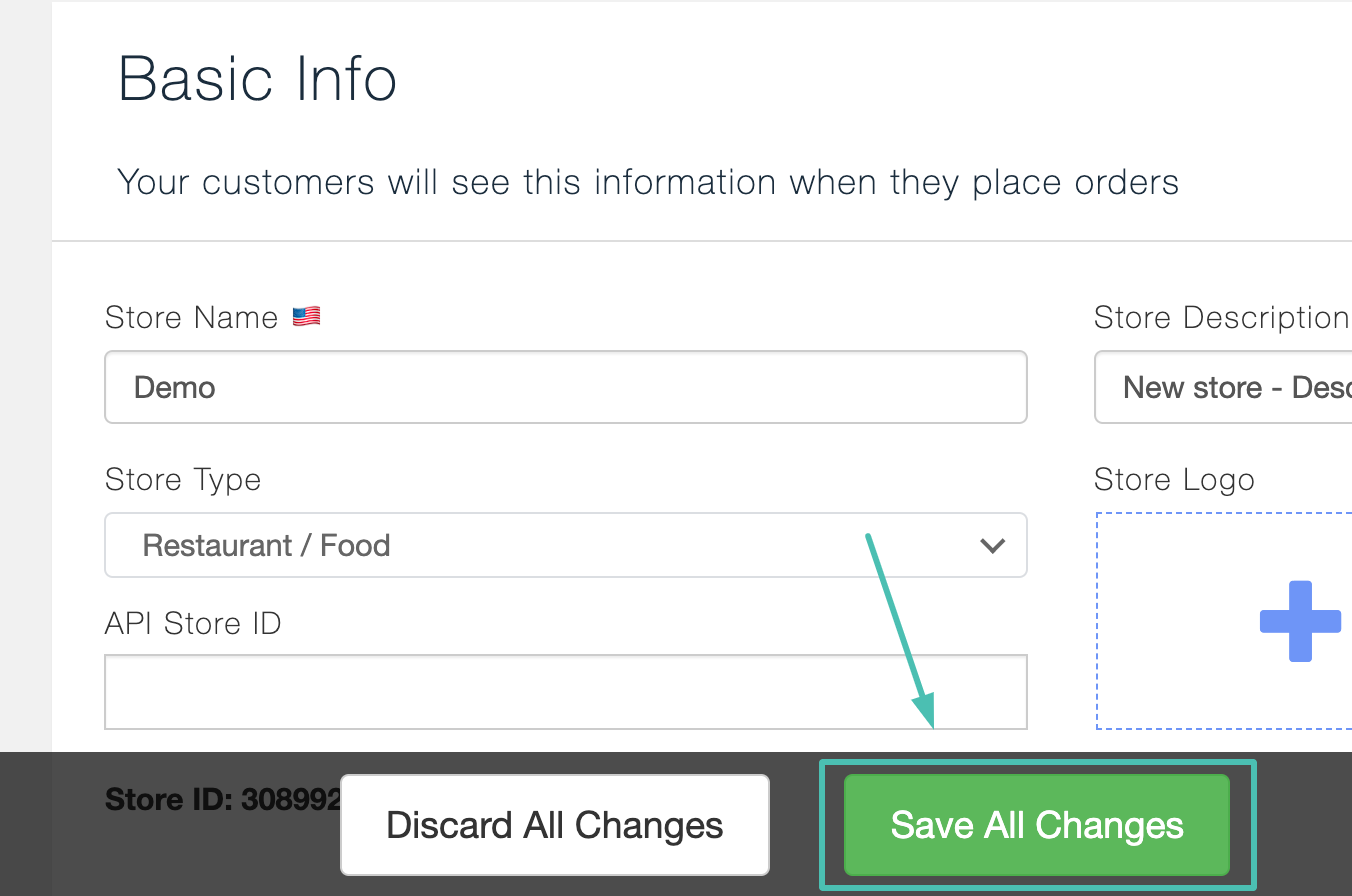Click the API Store ID label
This screenshot has width=1352, height=896.
point(193,624)
